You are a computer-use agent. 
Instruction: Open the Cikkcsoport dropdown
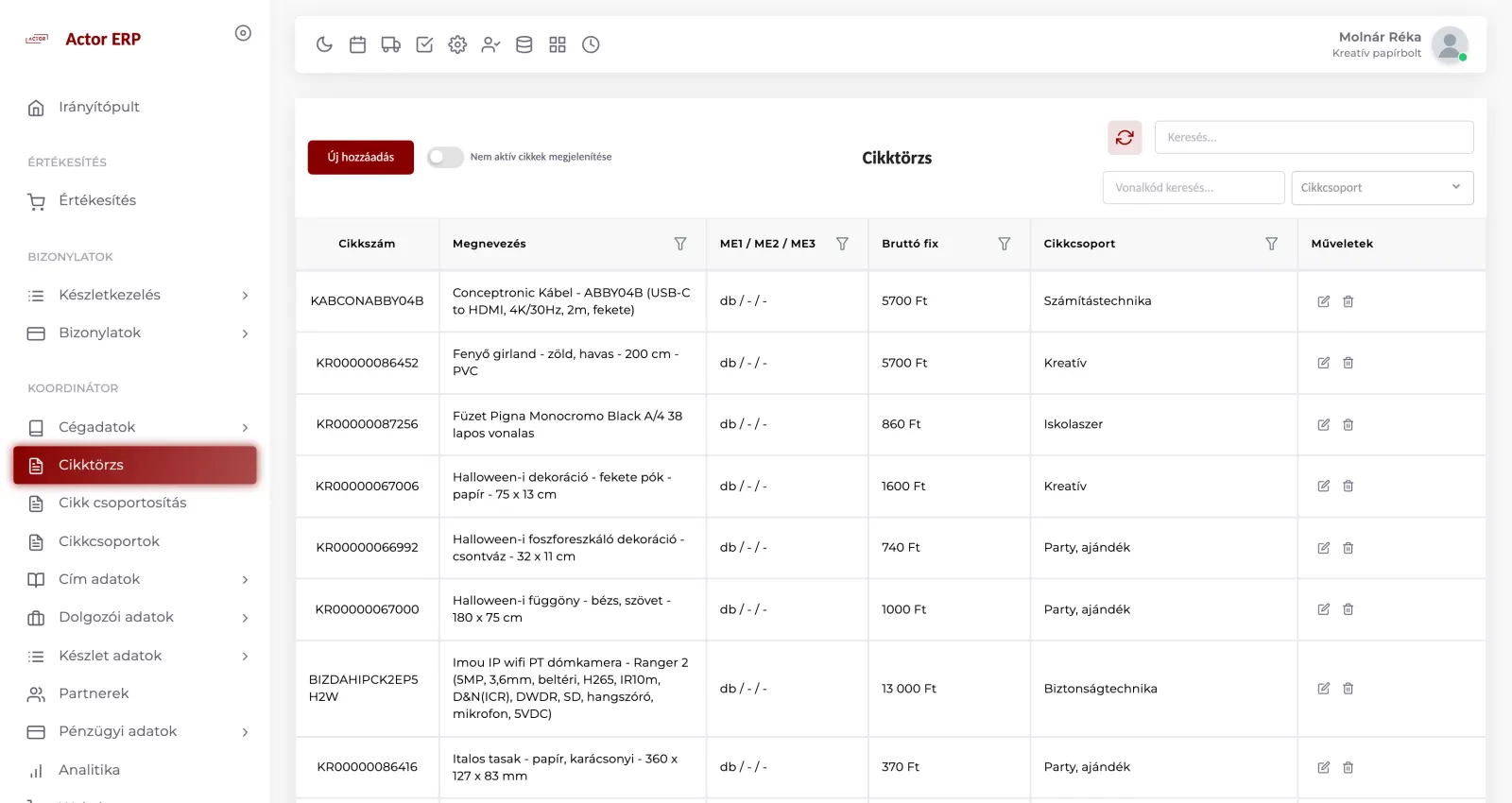click(1383, 188)
